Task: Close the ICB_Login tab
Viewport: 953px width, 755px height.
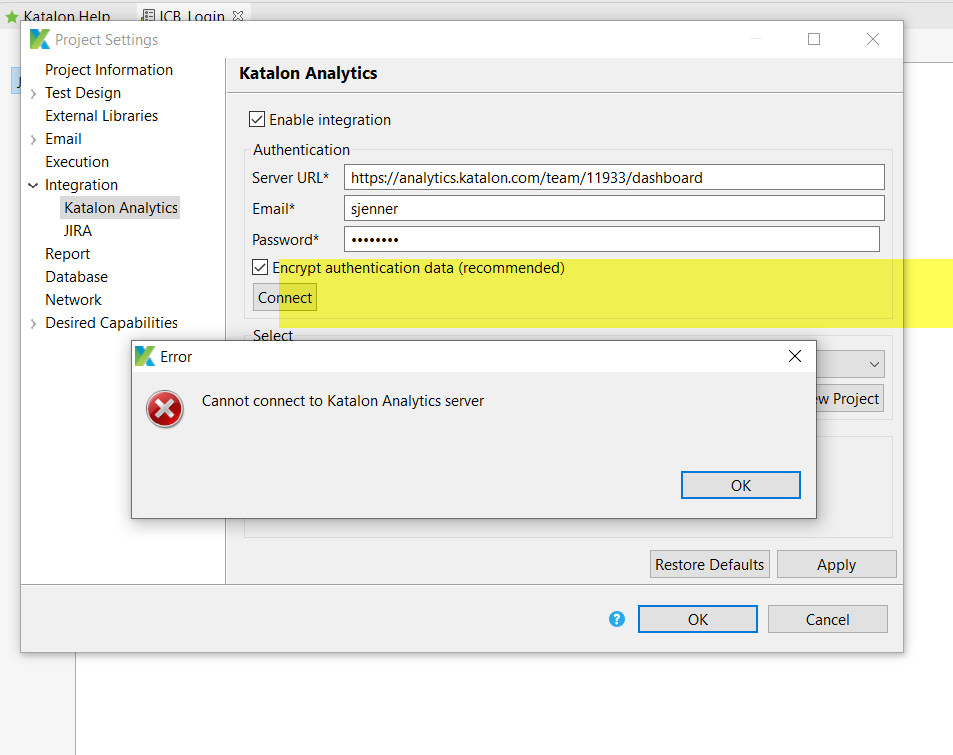Action: [x=238, y=16]
